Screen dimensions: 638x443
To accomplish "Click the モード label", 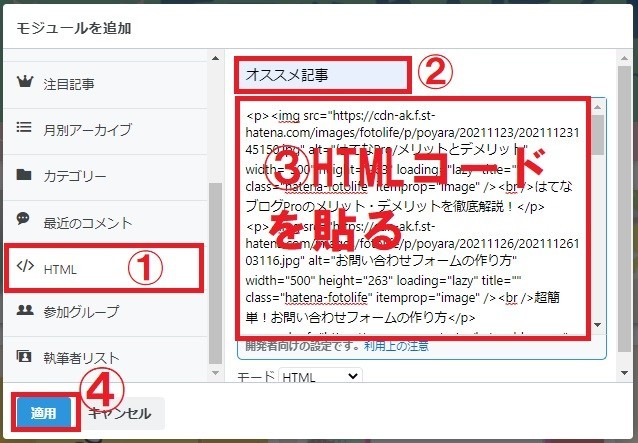I will coord(256,377).
